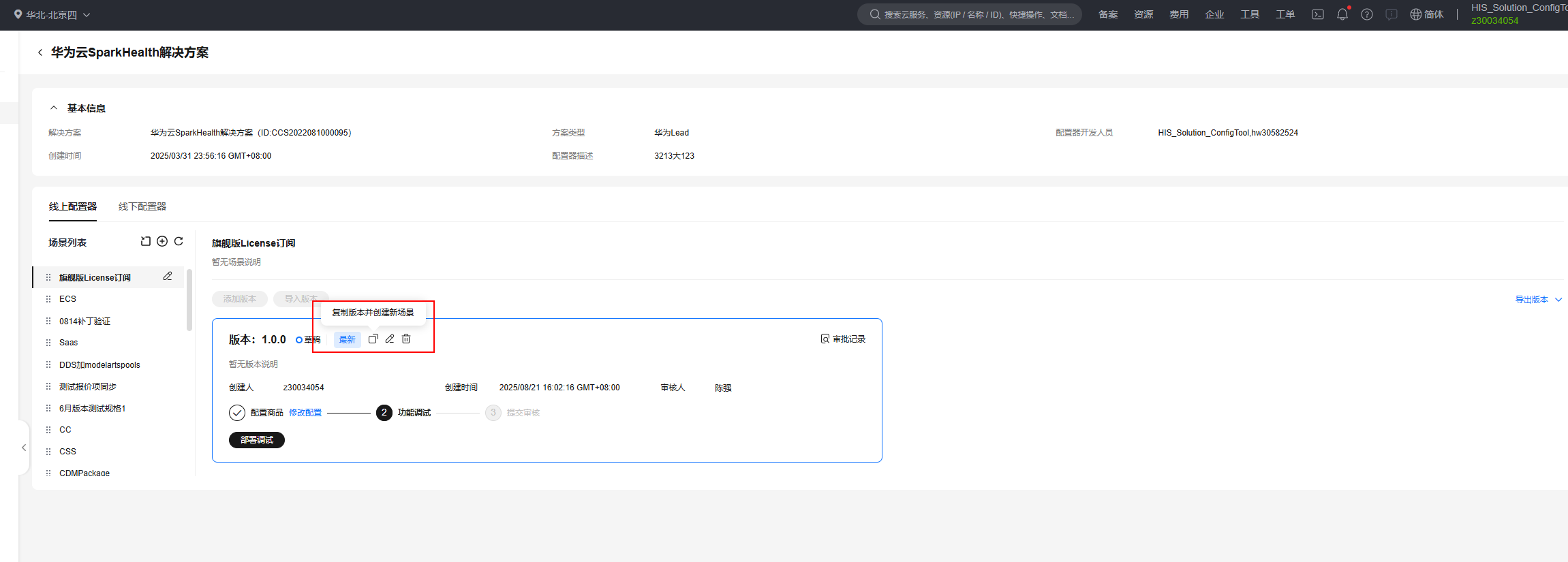1568x562 pixels.
Task: Open the feedback message icon
Action: [1392, 14]
